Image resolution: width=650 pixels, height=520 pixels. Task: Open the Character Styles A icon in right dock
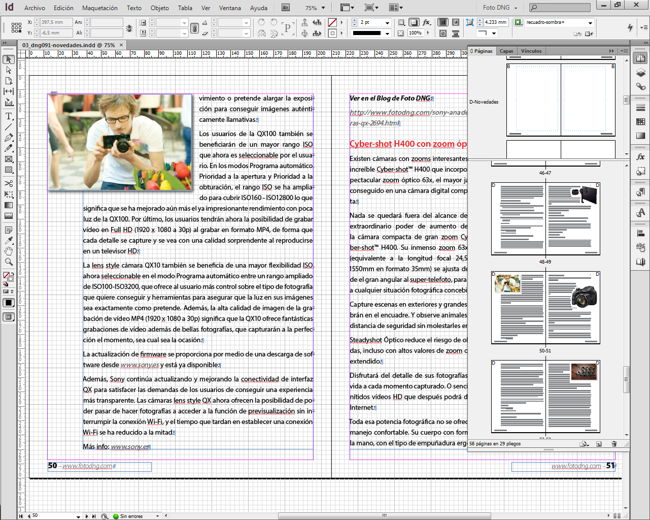pos(640,213)
